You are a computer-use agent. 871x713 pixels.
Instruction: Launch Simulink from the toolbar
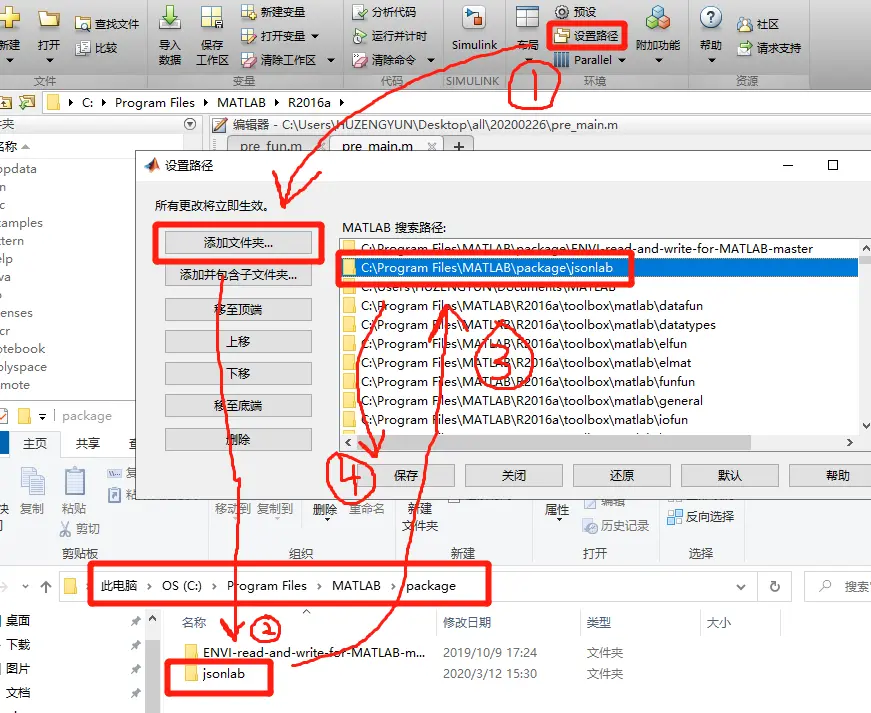point(474,29)
